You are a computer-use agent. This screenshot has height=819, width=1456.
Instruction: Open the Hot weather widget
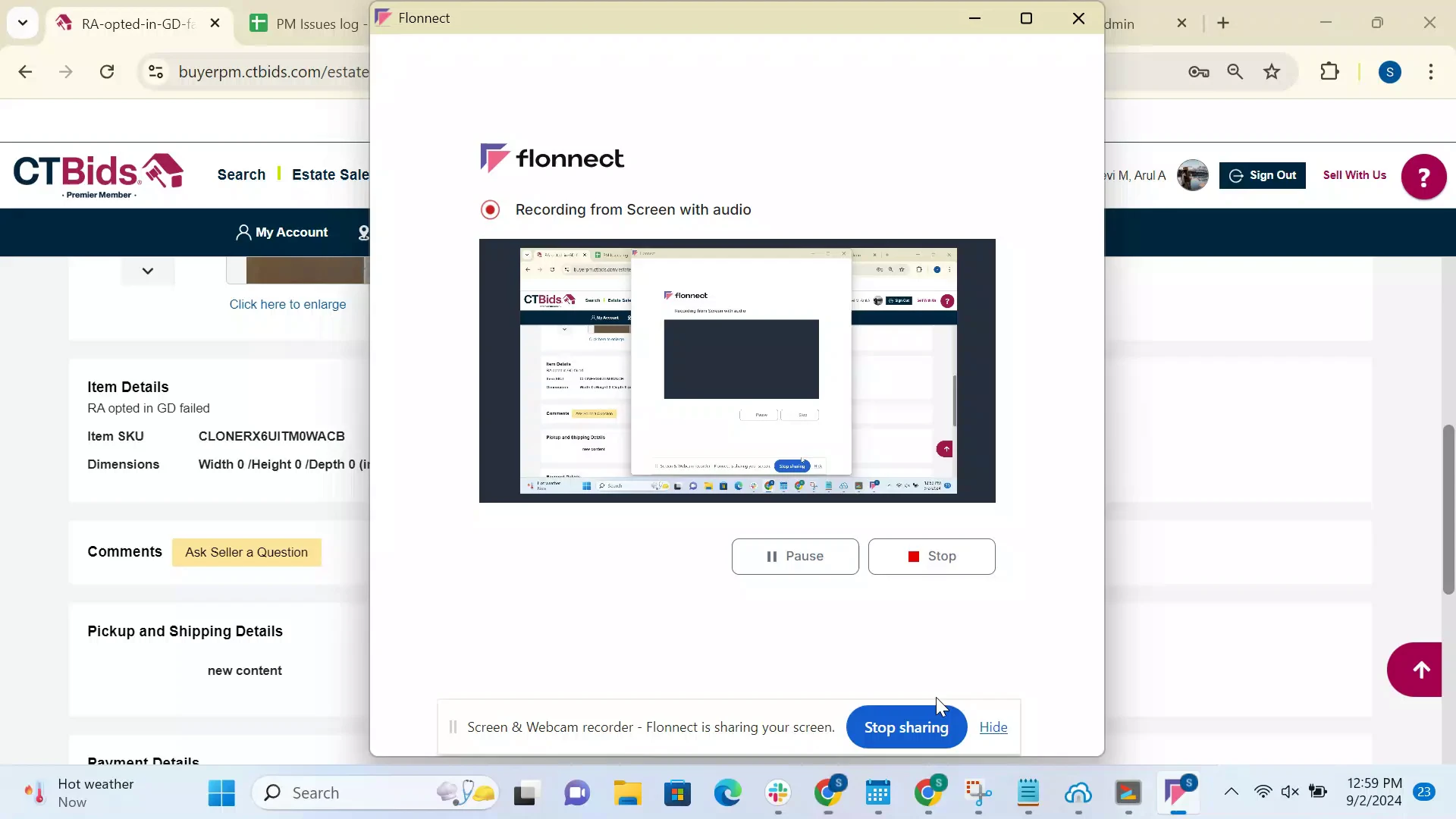[80, 793]
